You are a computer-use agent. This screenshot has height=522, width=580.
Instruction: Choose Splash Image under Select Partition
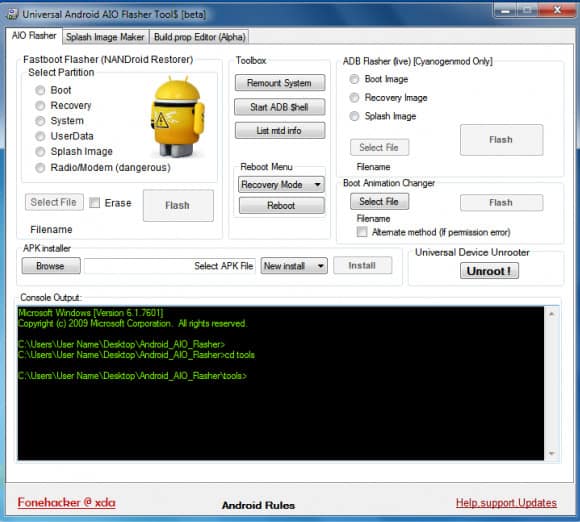tap(40, 152)
